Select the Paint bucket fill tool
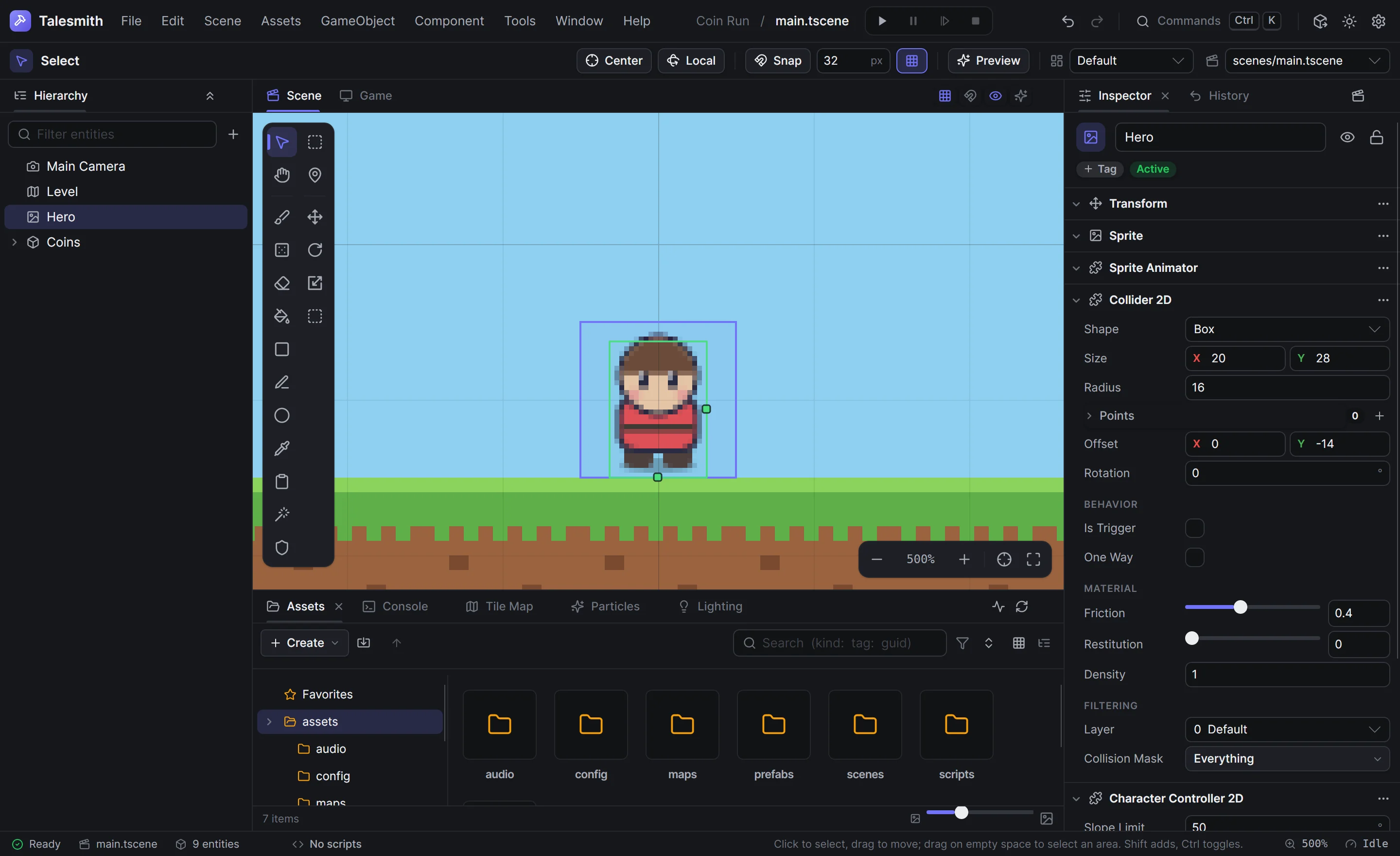Screen dimensions: 1400x856 282,316
